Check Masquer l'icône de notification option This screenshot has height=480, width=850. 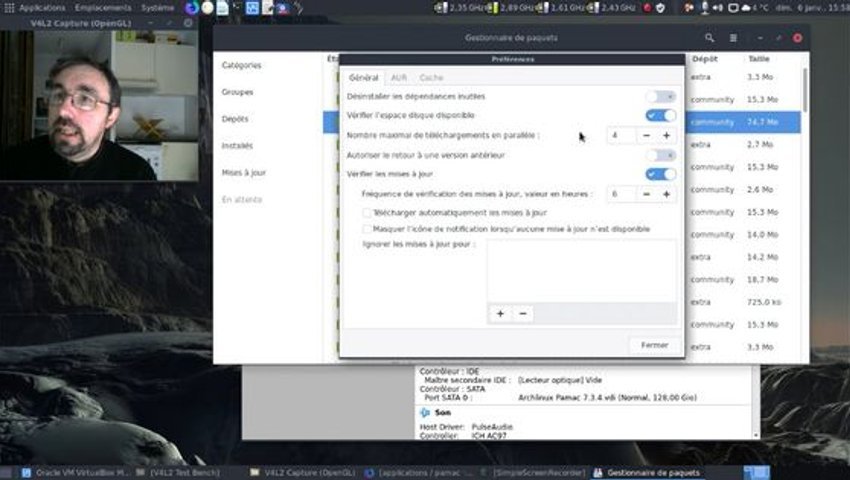click(367, 229)
